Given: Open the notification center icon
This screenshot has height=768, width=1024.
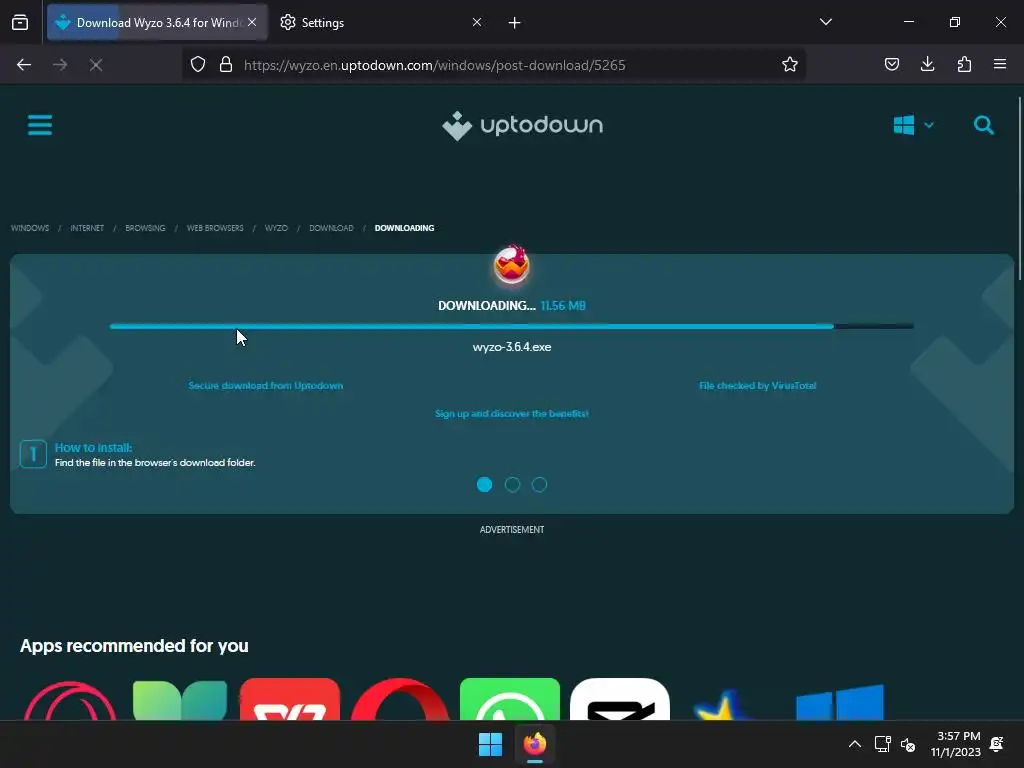Looking at the screenshot, I should [997, 744].
